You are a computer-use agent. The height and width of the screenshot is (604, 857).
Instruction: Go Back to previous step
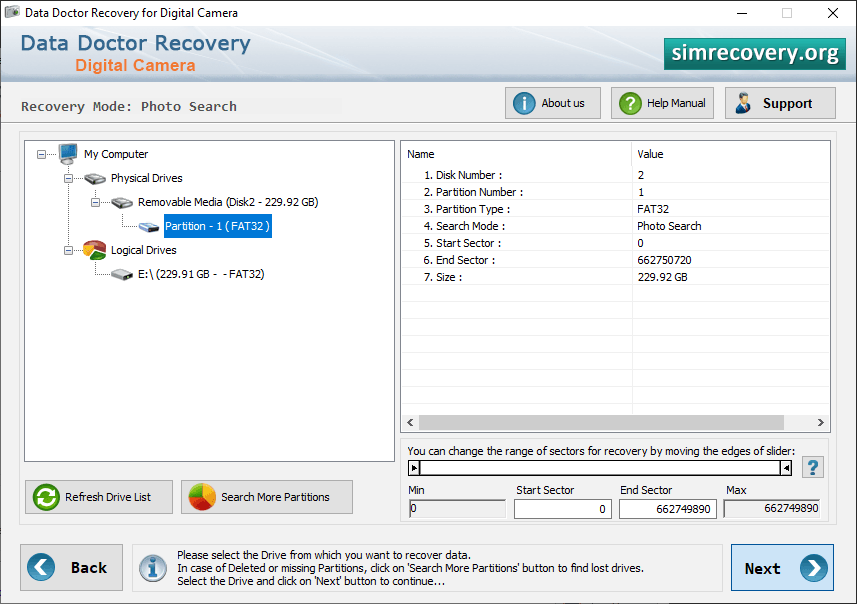tap(72, 567)
